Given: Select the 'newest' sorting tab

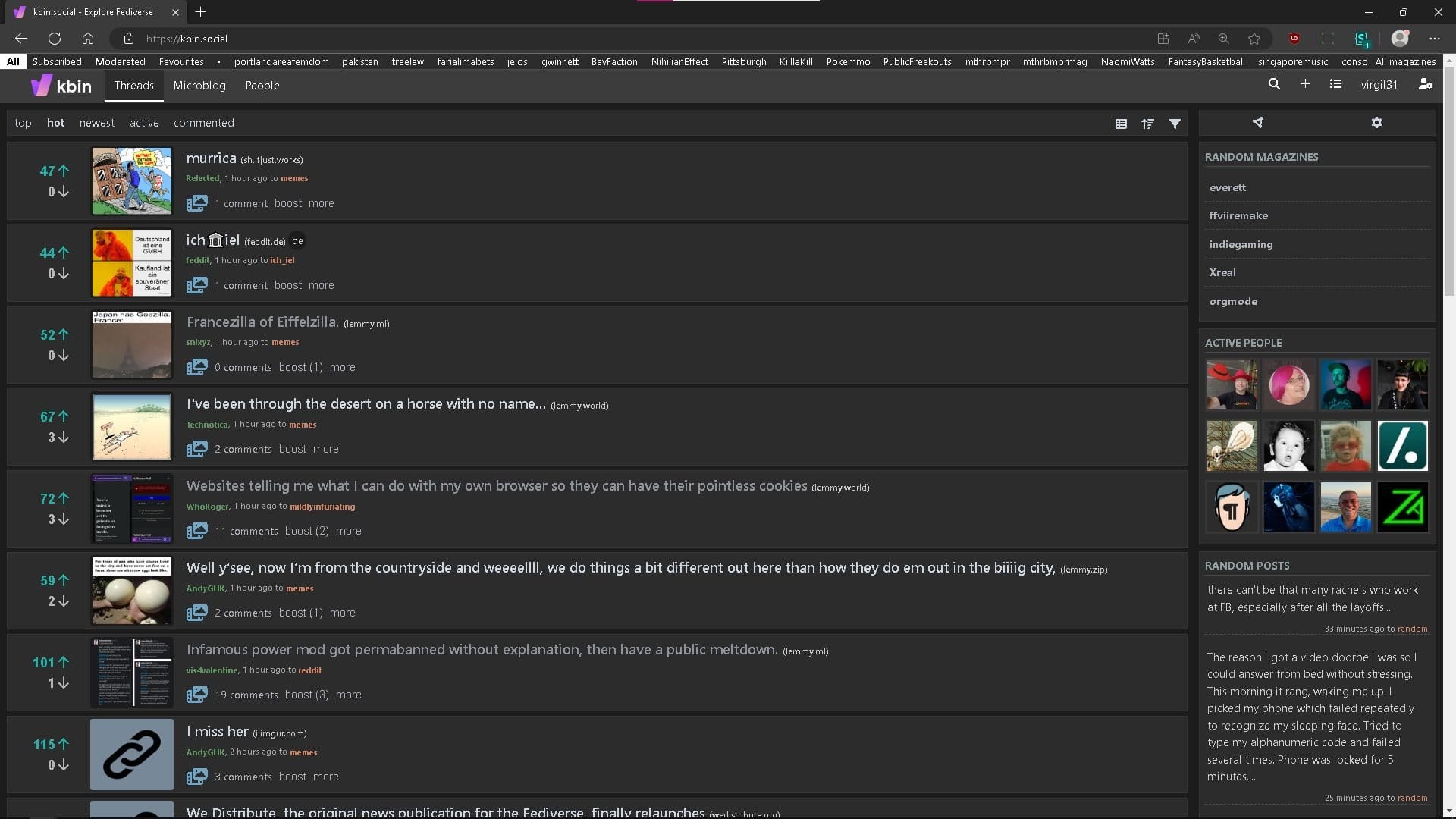Looking at the screenshot, I should tap(97, 122).
